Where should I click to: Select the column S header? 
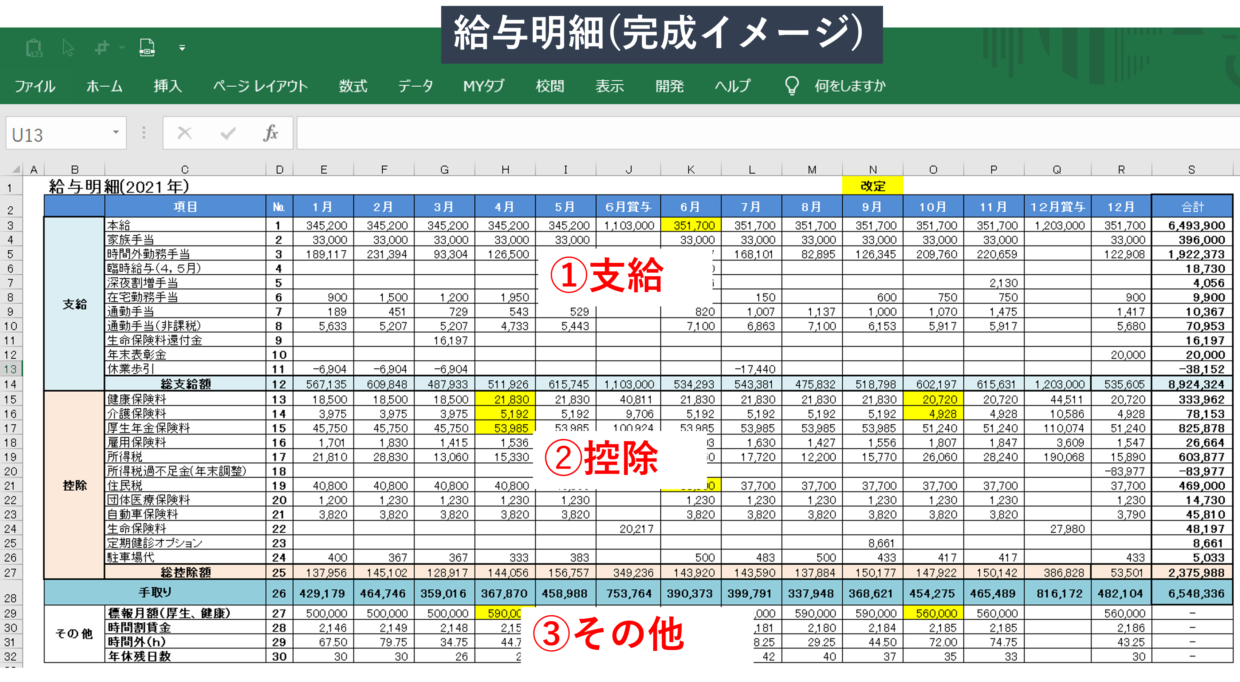(x=1191, y=170)
